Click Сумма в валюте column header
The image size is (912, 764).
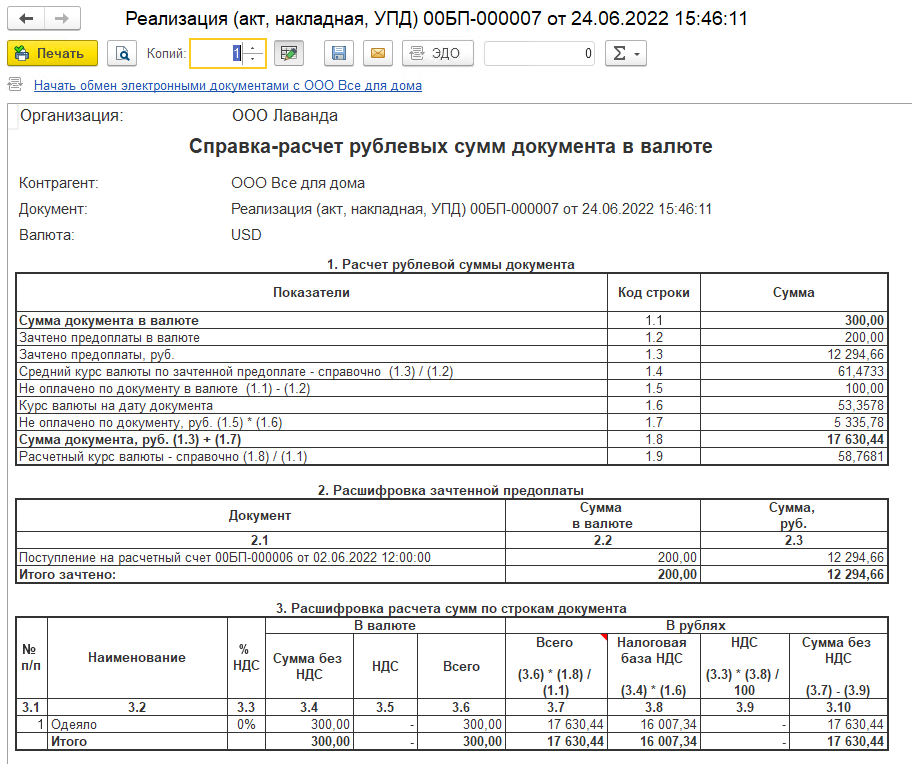(603, 515)
